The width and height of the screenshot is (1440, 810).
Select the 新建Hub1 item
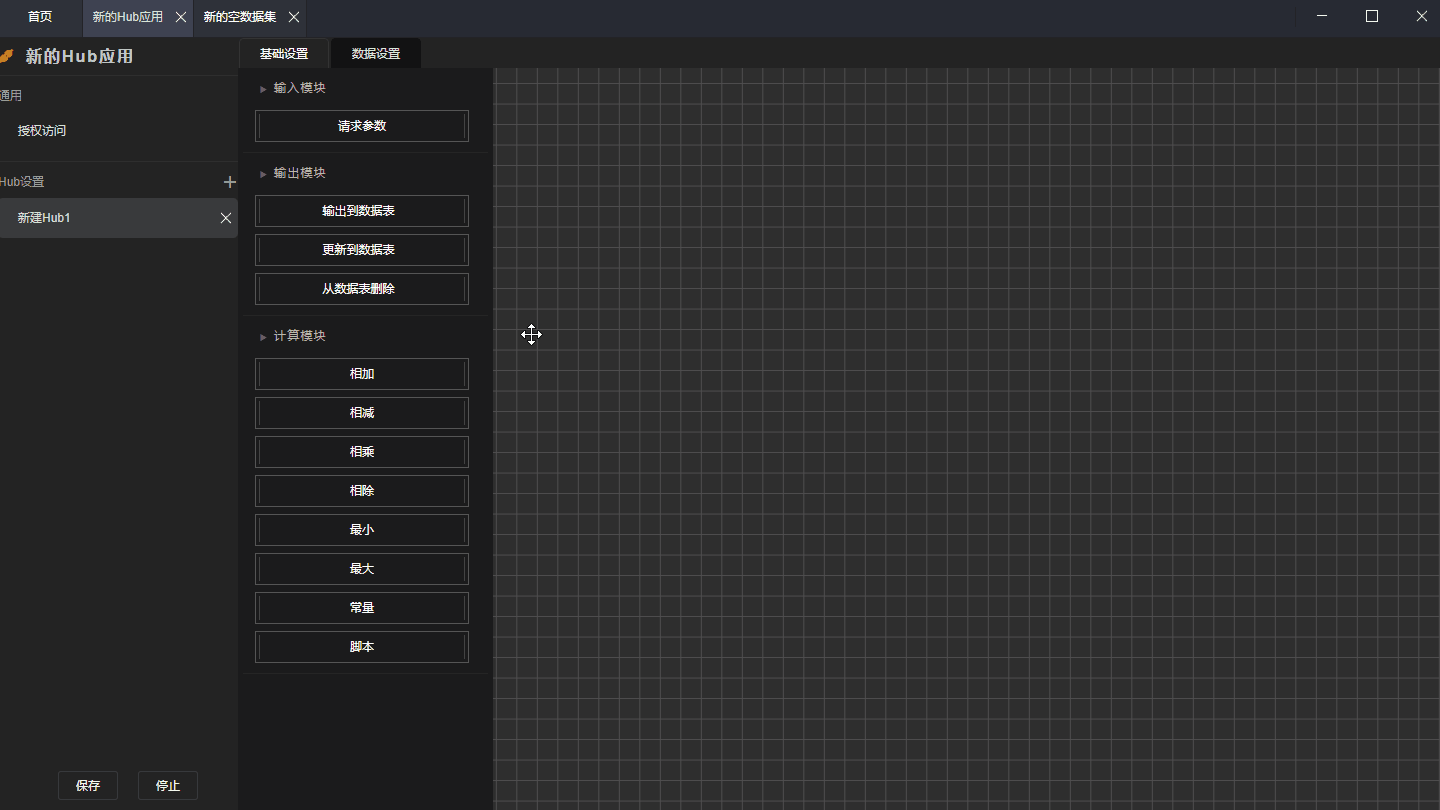[100, 218]
